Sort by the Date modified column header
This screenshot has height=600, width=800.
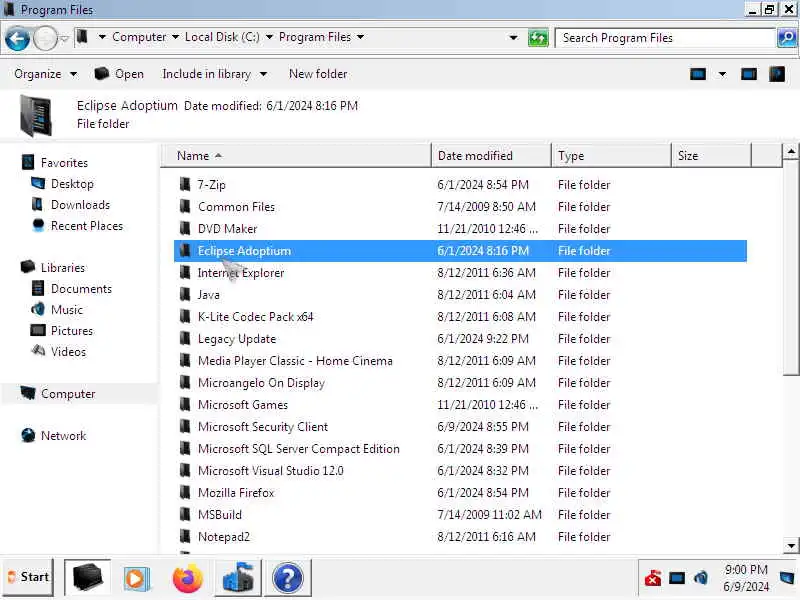point(491,156)
